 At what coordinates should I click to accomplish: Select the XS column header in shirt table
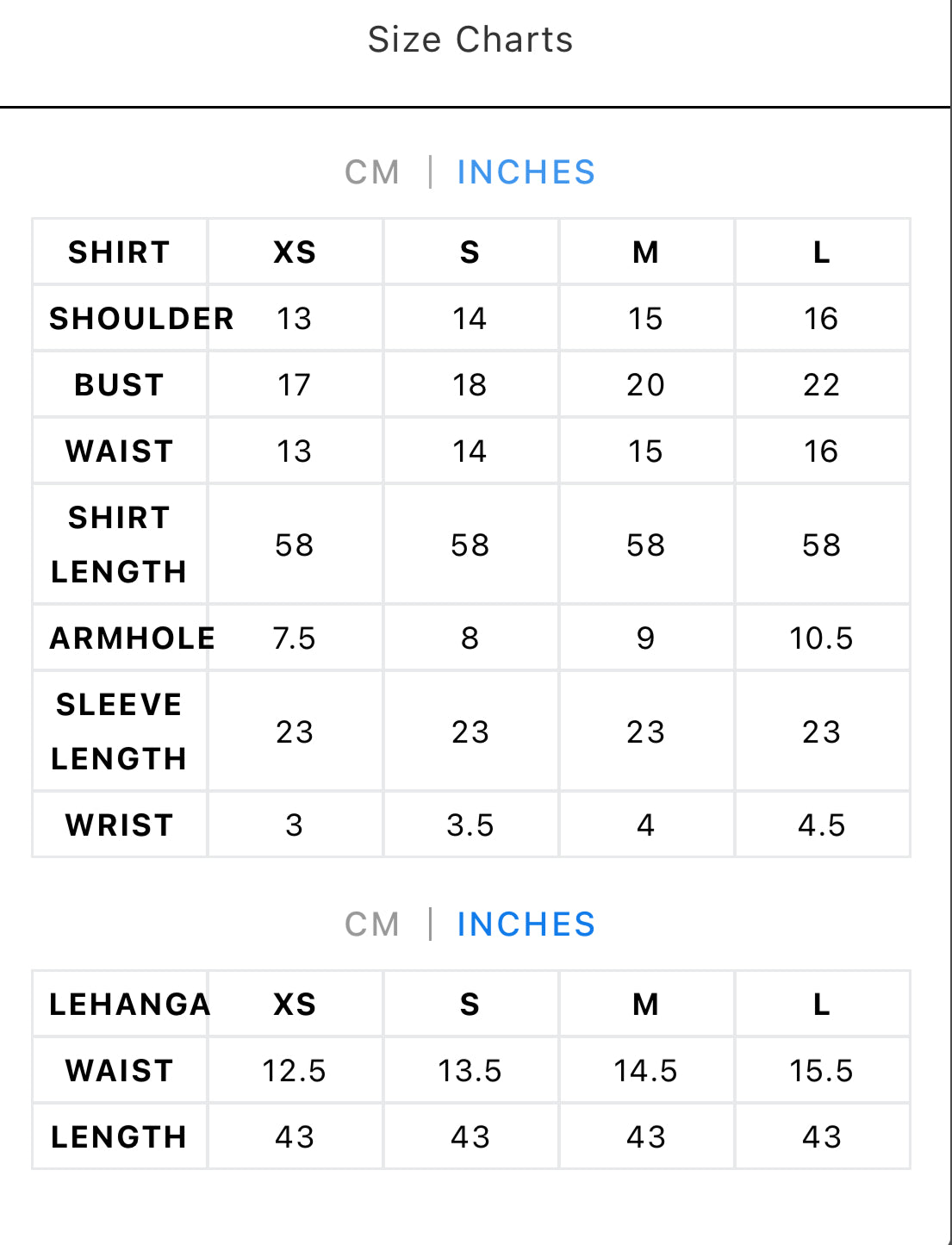[x=295, y=252]
